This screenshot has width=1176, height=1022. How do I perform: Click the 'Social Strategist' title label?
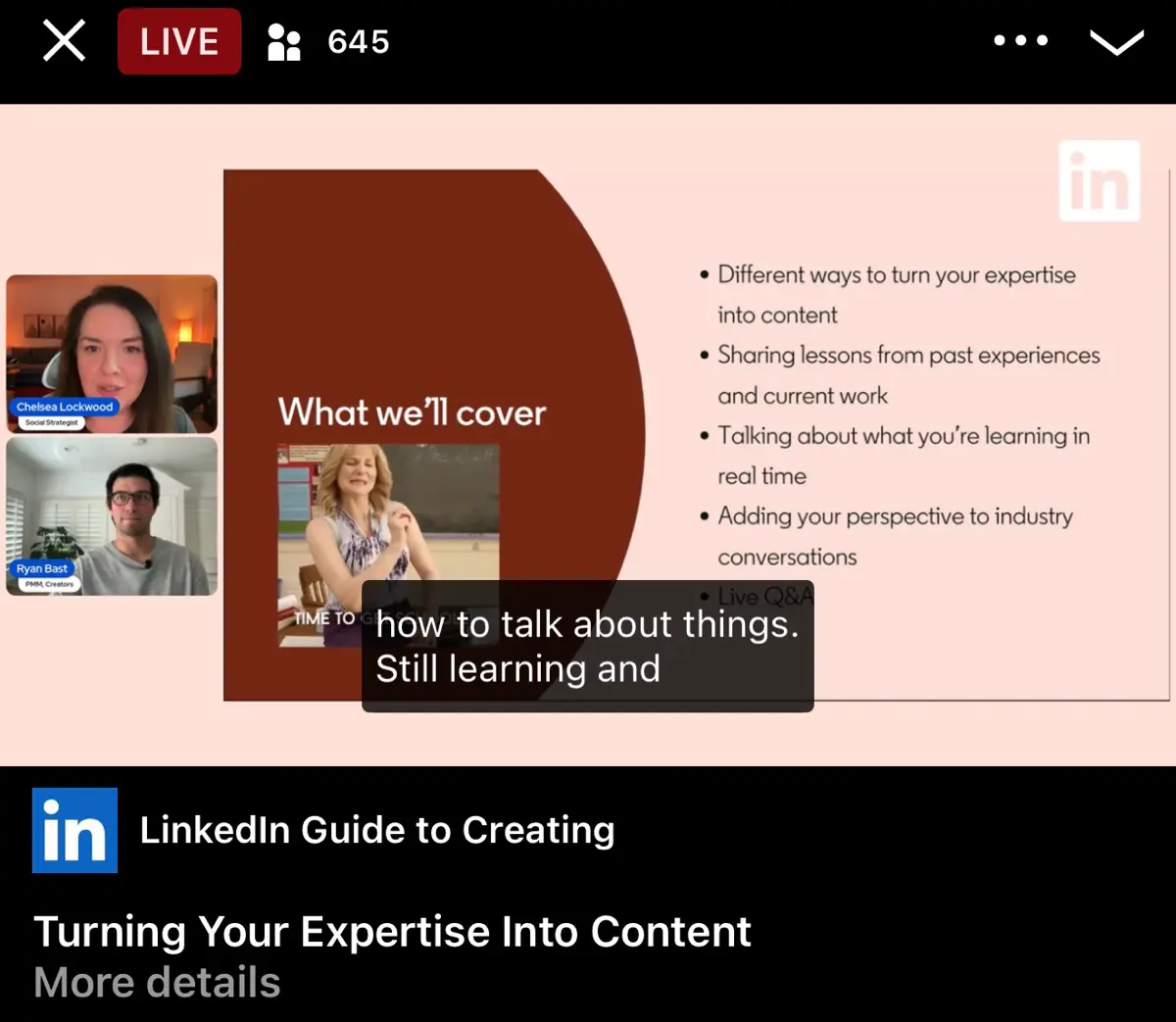[x=52, y=422]
